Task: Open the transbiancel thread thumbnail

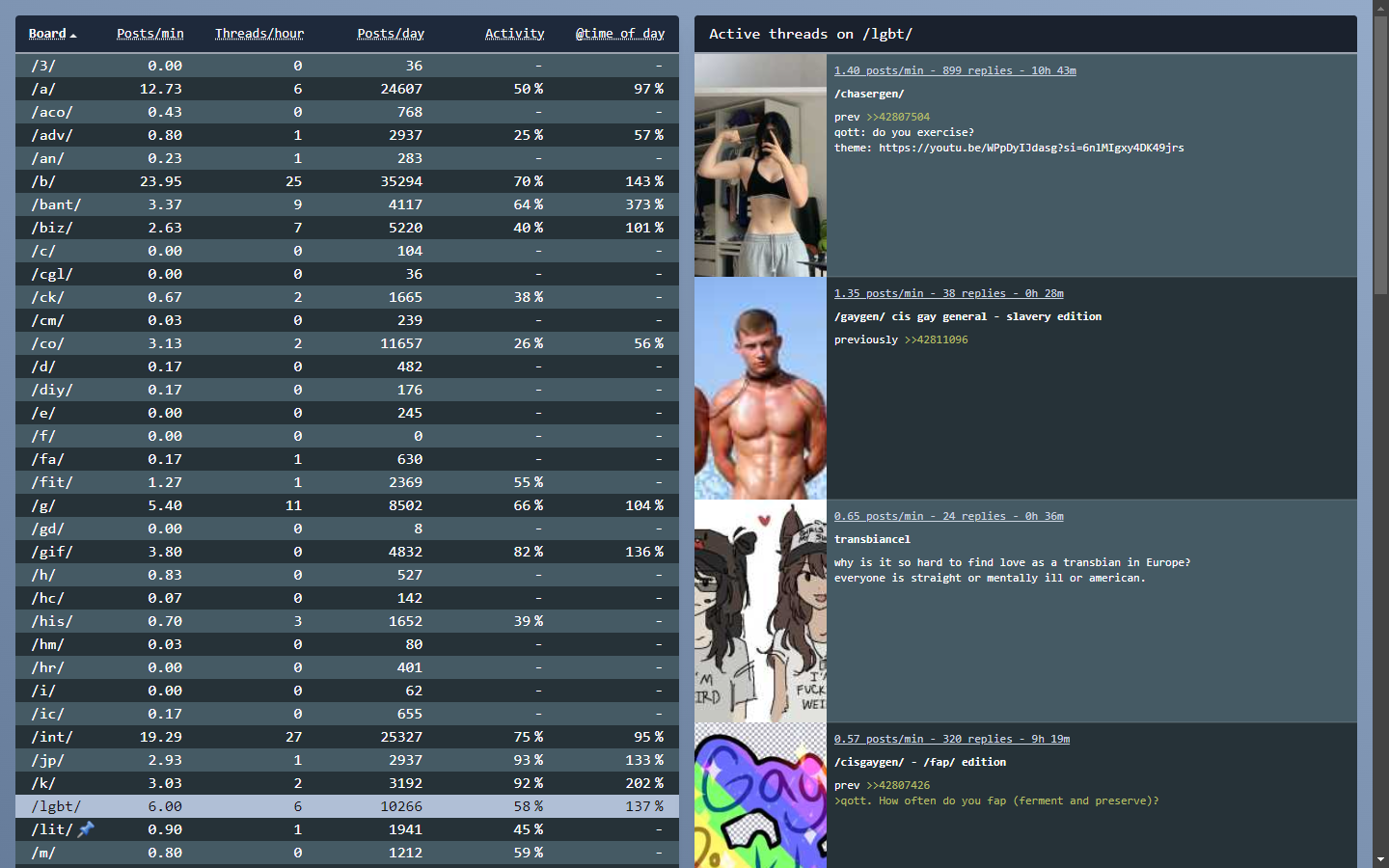Action: click(760, 610)
